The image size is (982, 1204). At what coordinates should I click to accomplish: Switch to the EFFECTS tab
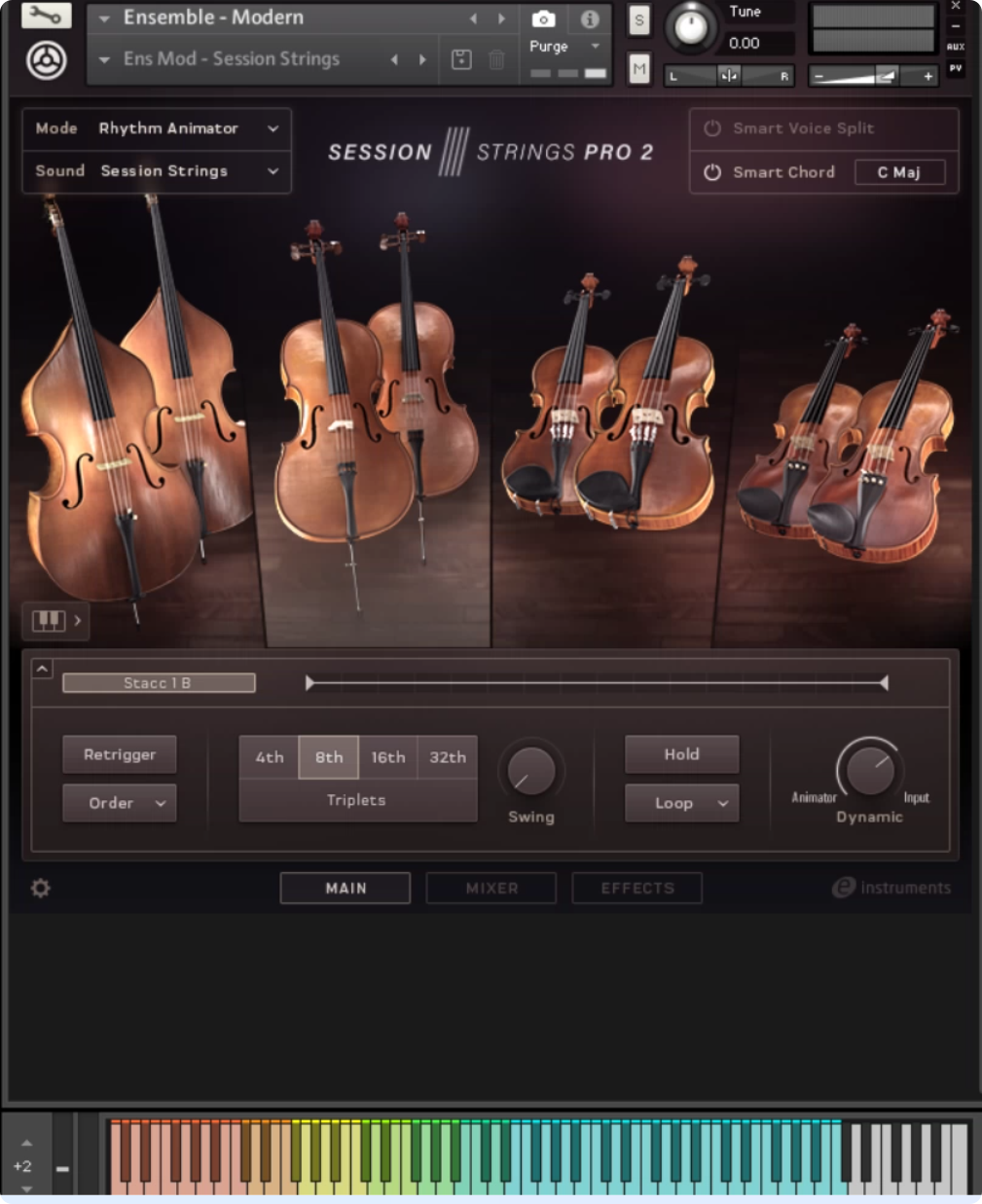(x=637, y=888)
